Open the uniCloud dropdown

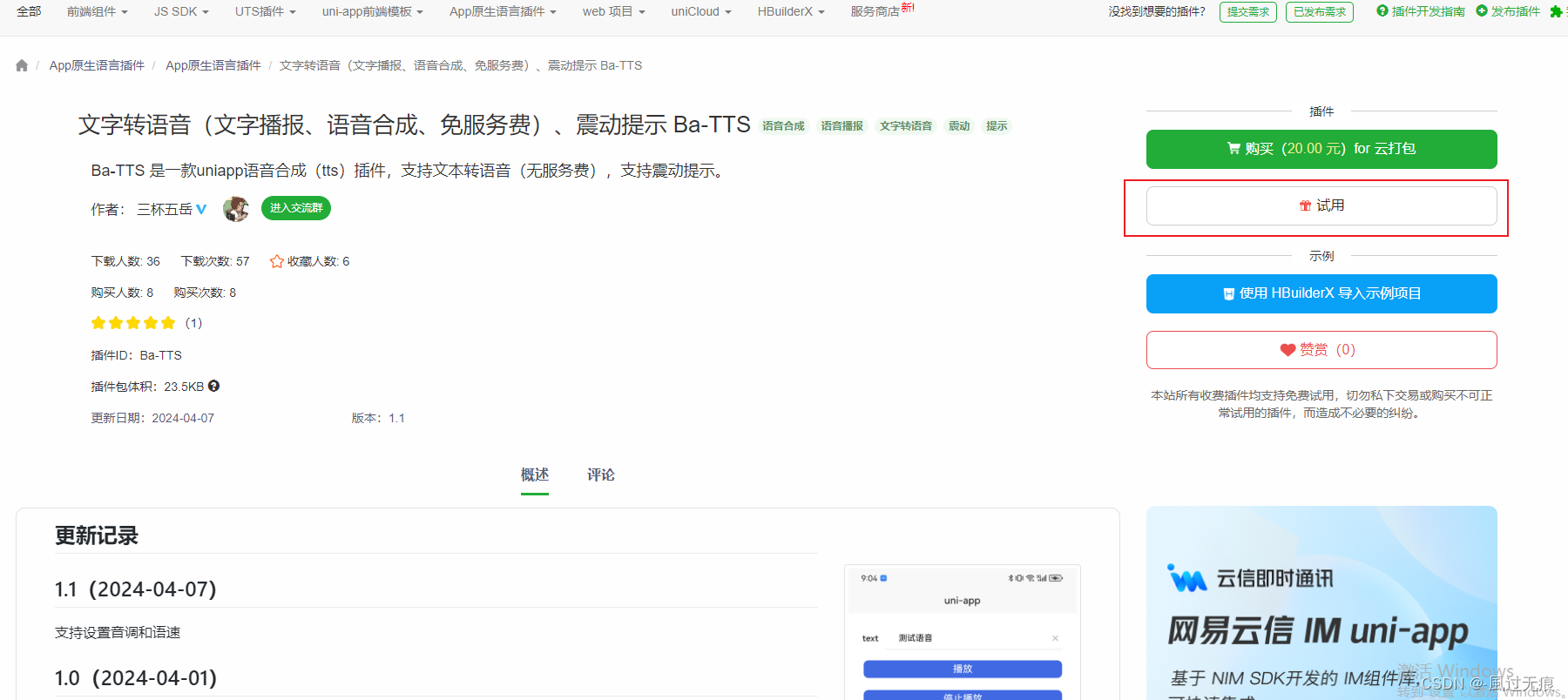coord(701,11)
